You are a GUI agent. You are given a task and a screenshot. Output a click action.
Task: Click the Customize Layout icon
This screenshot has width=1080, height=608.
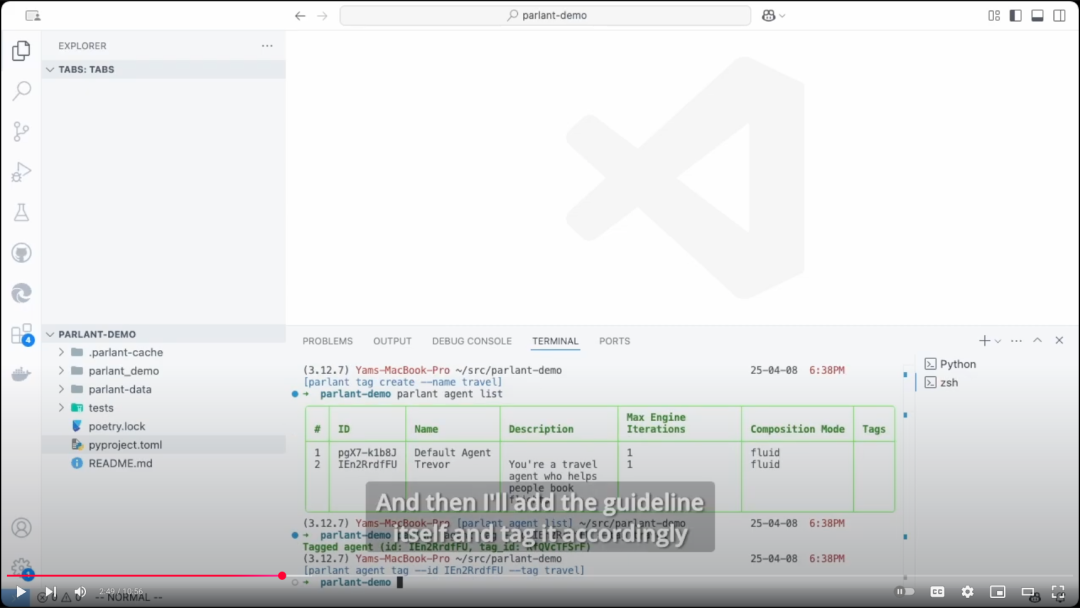(994, 15)
